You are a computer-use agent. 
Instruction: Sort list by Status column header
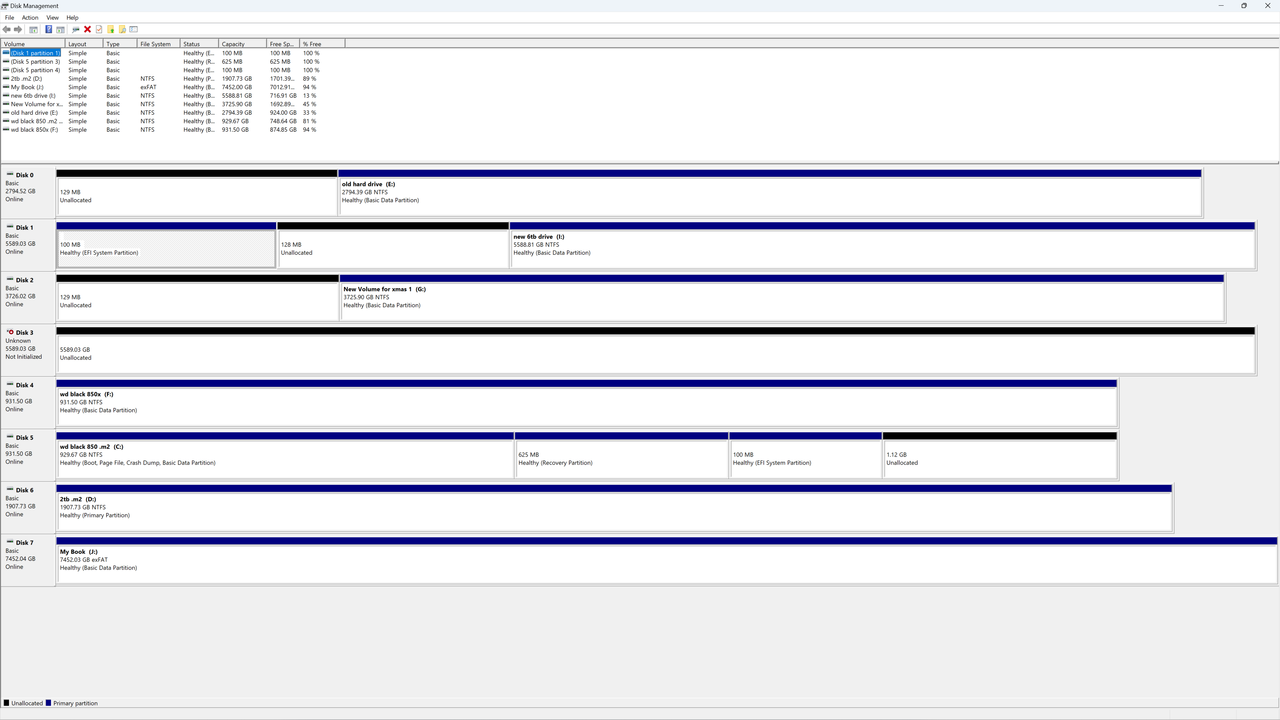point(199,44)
